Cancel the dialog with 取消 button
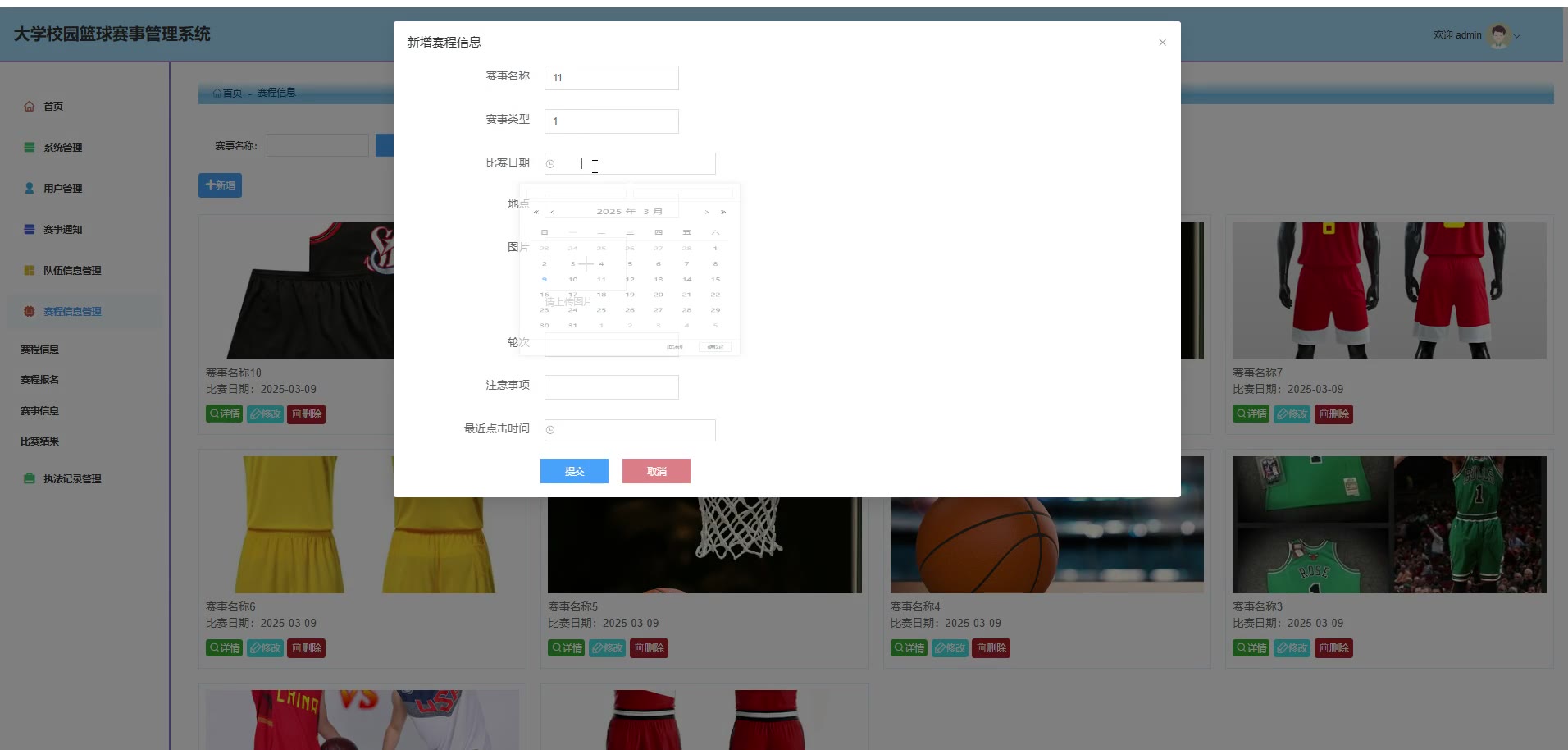The image size is (1568, 750). (x=656, y=471)
